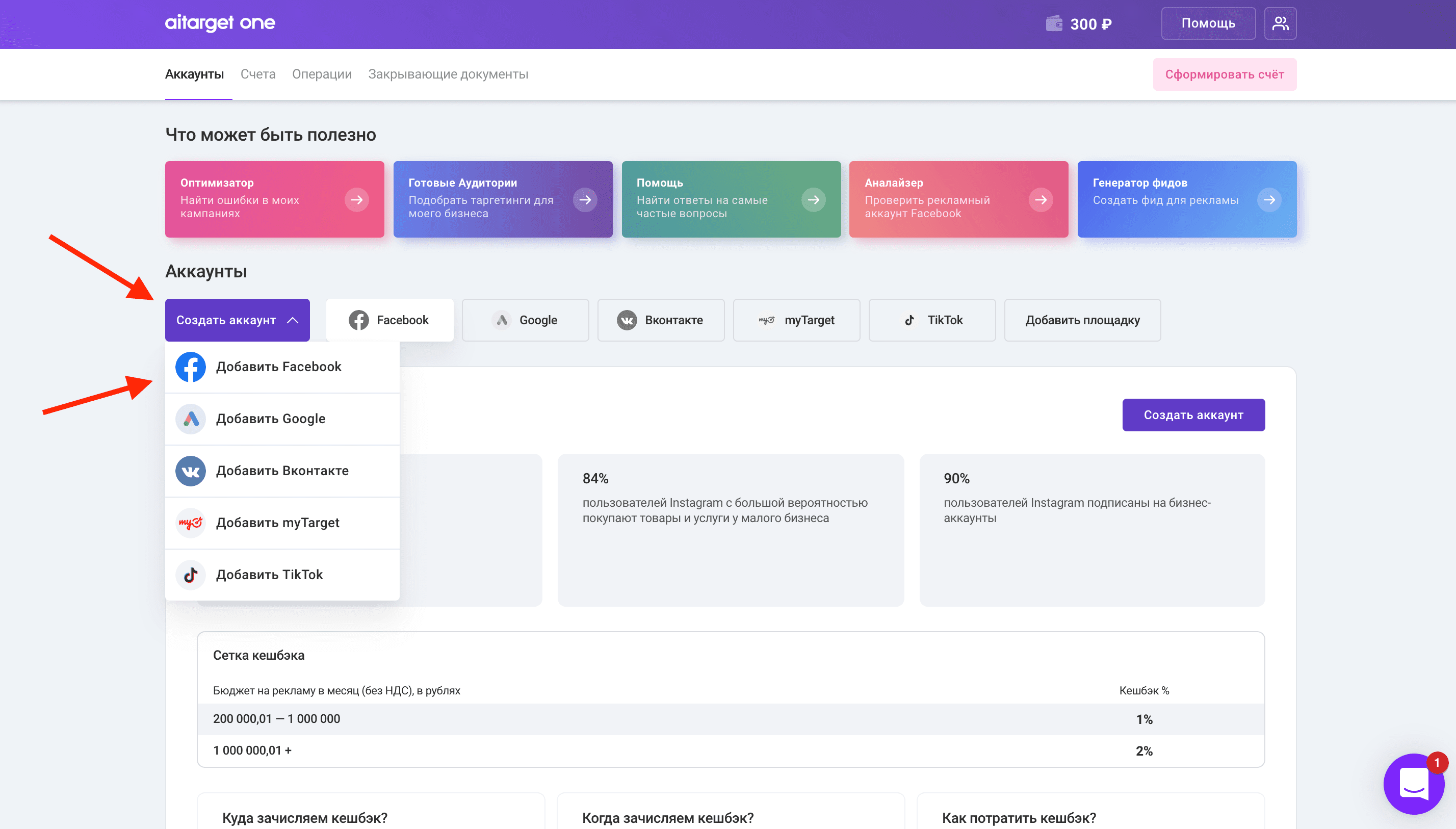Image resolution: width=1456 pixels, height=829 pixels.
Task: Click the VK icon in Добавить Вконтакте
Action: click(191, 471)
